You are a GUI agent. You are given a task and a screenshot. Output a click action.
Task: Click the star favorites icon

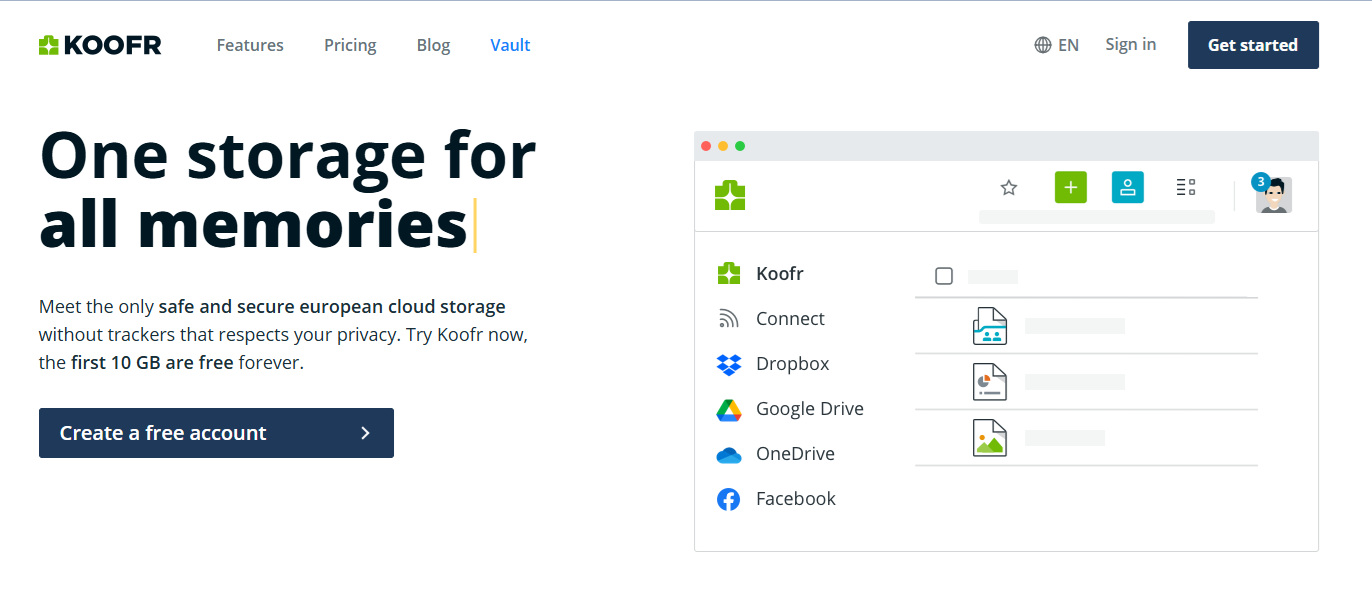[x=1009, y=187]
